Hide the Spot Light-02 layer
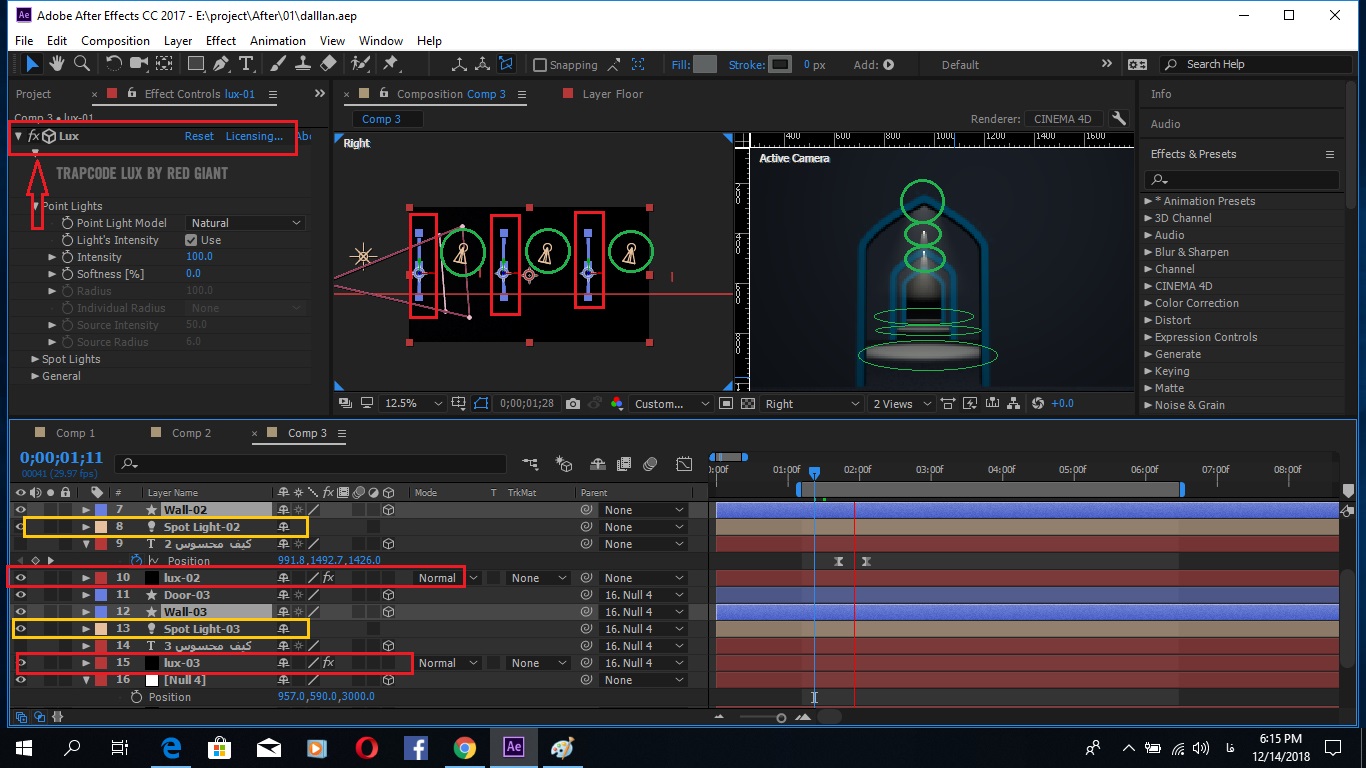Screen dimensions: 1366x768 pyautogui.click(x=20, y=527)
